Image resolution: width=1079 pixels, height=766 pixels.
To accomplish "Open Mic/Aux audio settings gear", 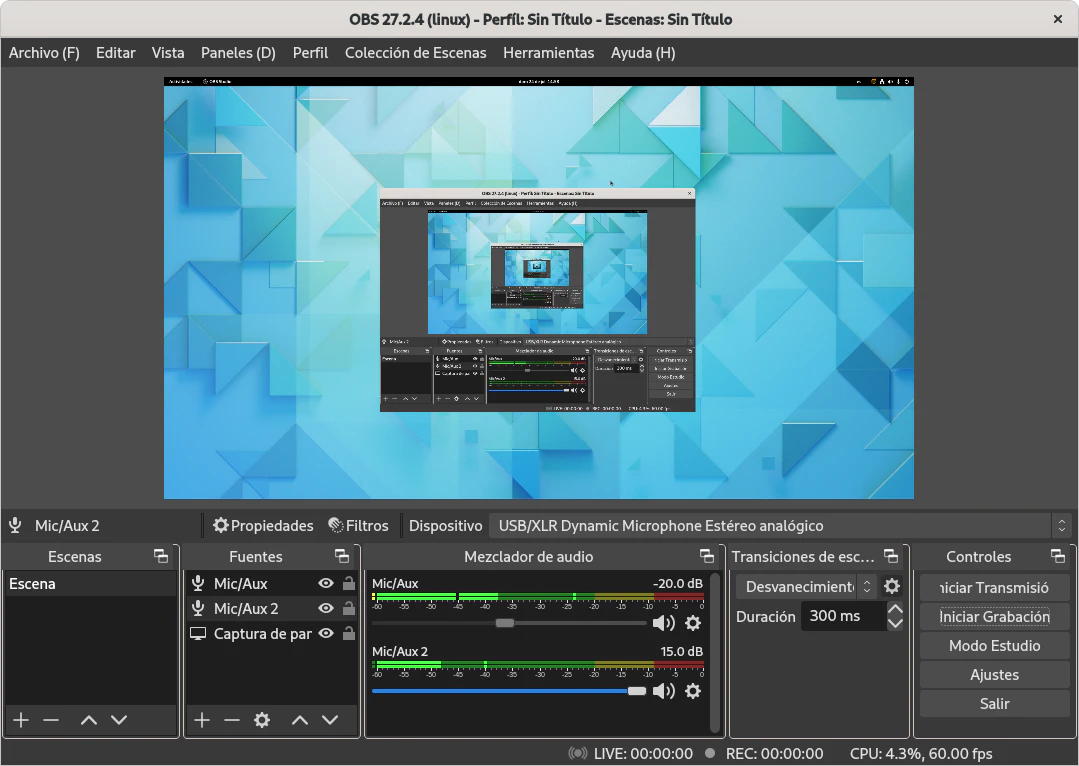I will point(692,623).
